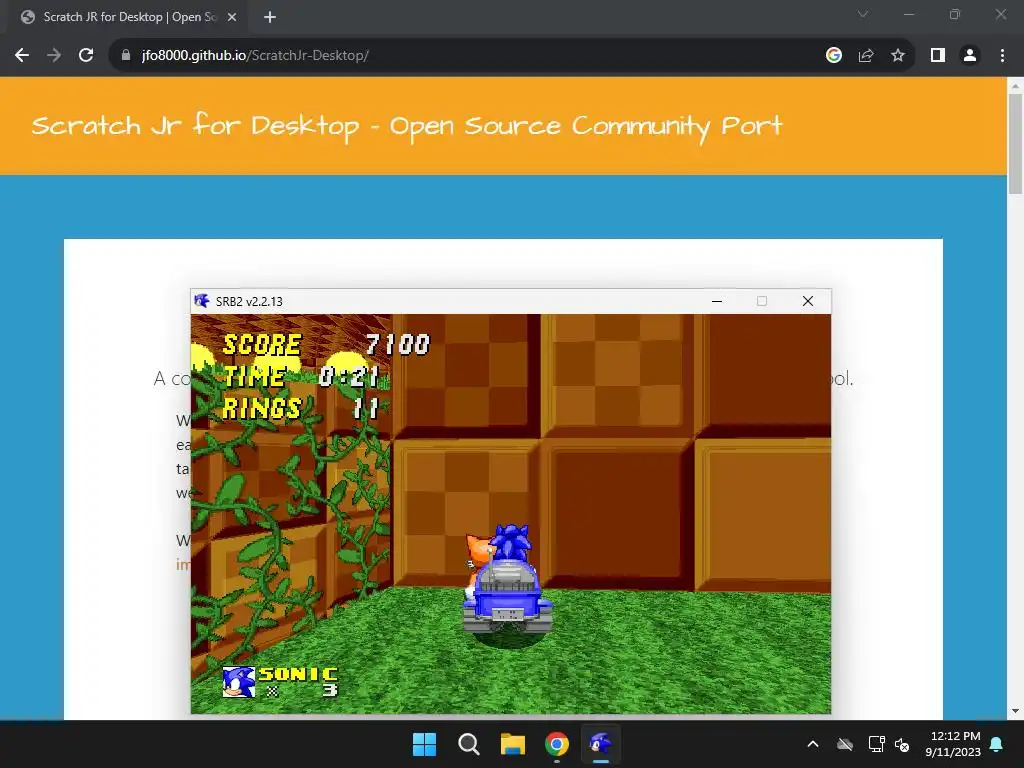This screenshot has height=768, width=1024.
Task: Open clock and date 12:12 PM
Action: tap(953, 744)
